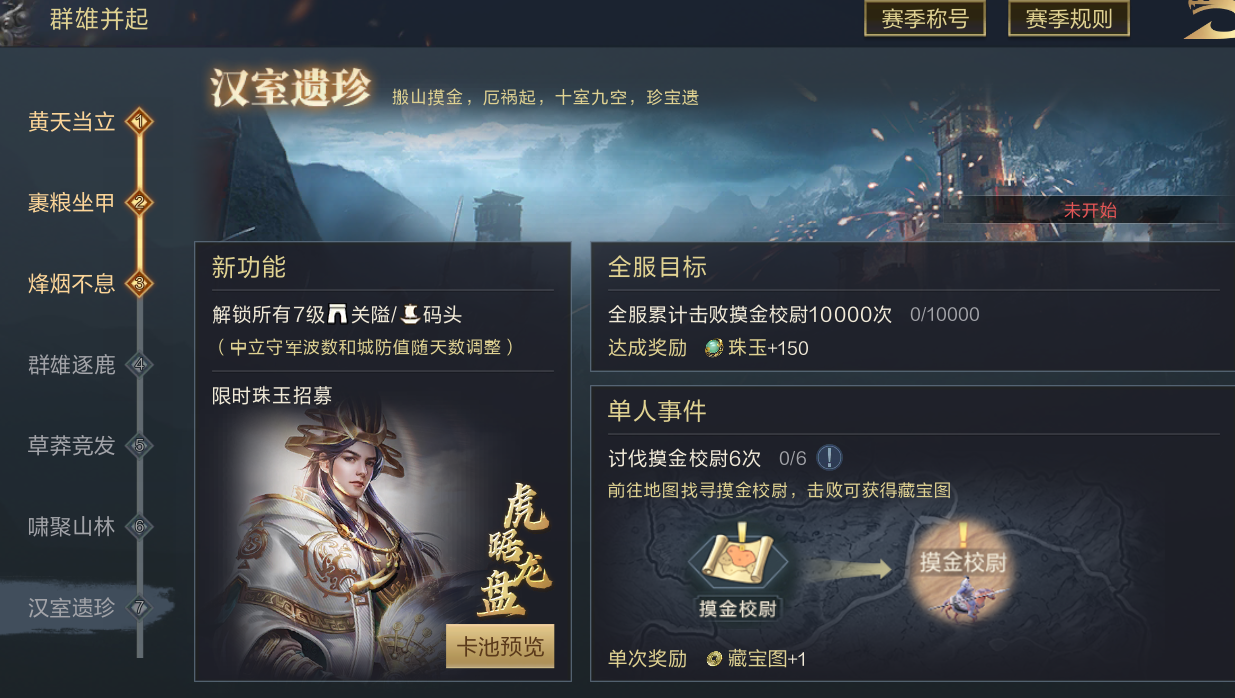
Task: Click the 卡池预览 card pool preview button
Action: (500, 646)
